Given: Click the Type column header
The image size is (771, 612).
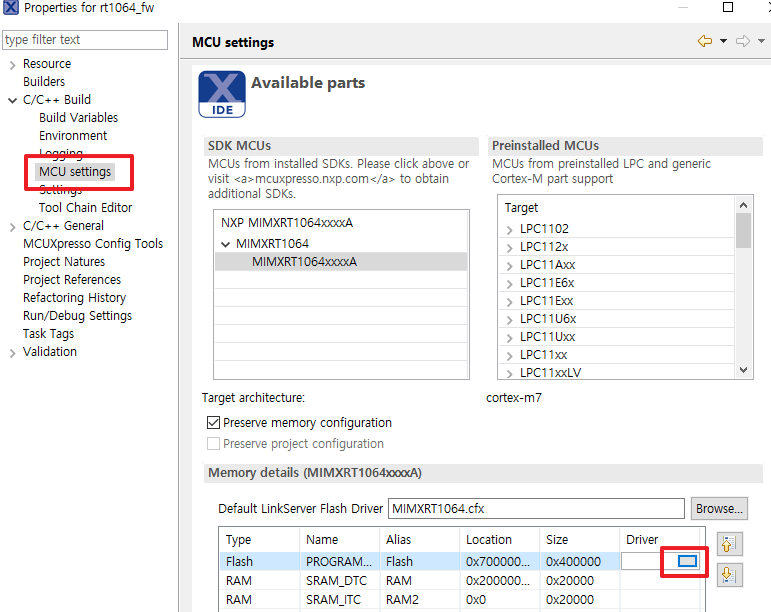Looking at the screenshot, I should 259,540.
